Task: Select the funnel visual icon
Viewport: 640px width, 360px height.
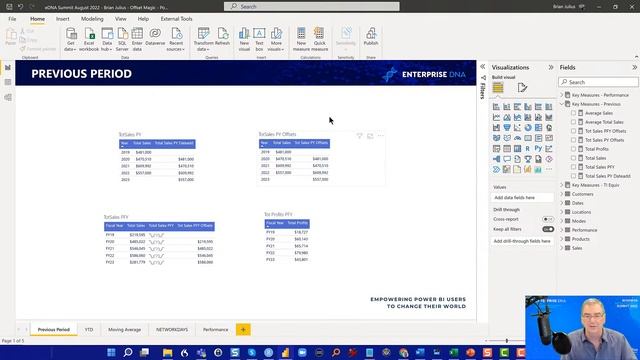Action: (x=507, y=128)
